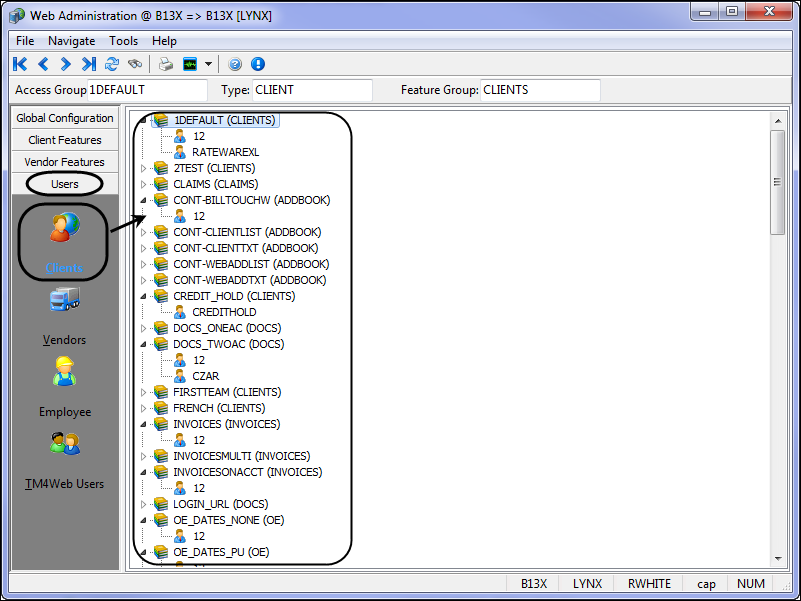Click the tree scrollbar down arrow
801x601 pixels.
click(776, 558)
